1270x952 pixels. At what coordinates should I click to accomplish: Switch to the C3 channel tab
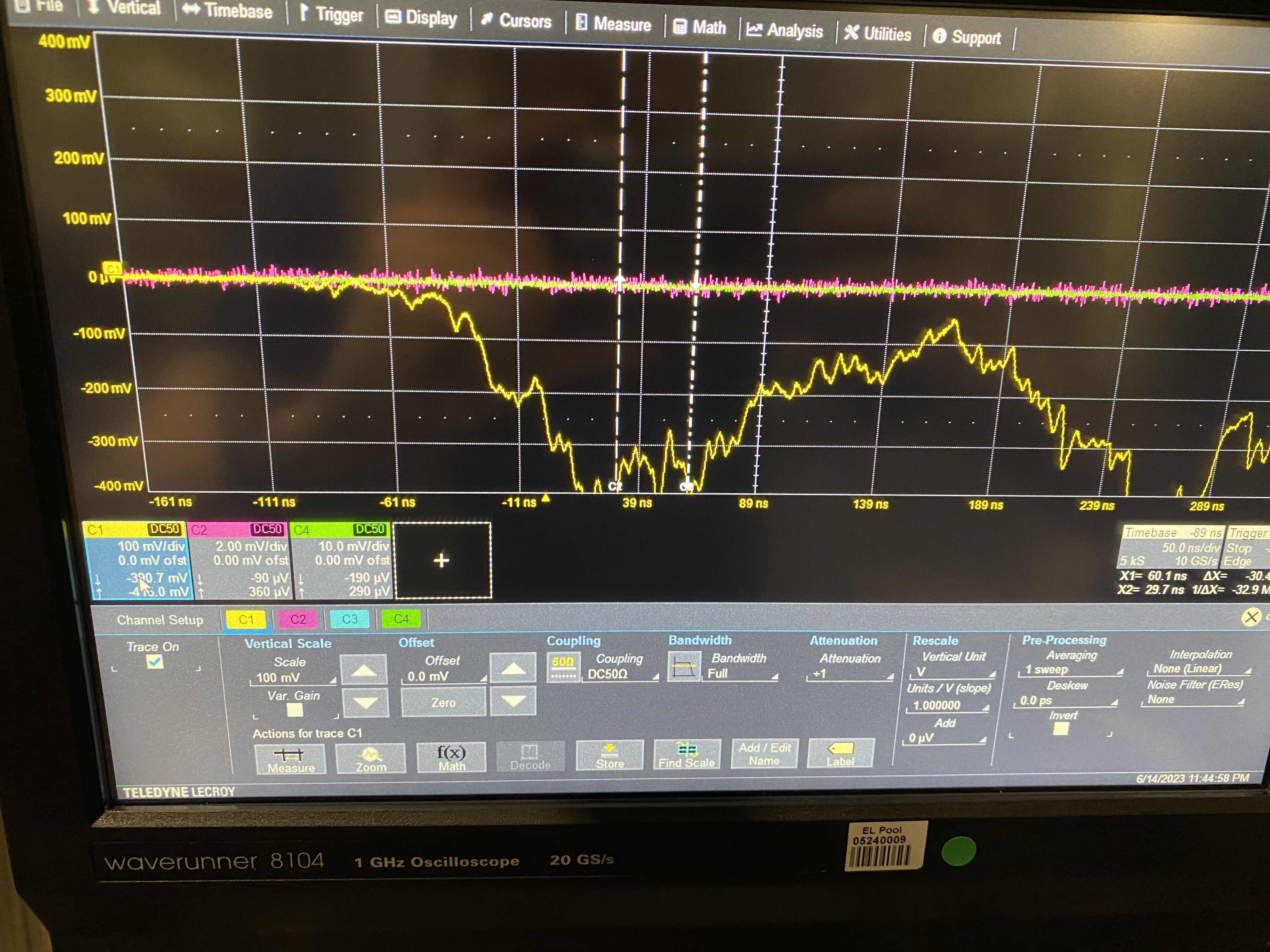click(x=350, y=619)
